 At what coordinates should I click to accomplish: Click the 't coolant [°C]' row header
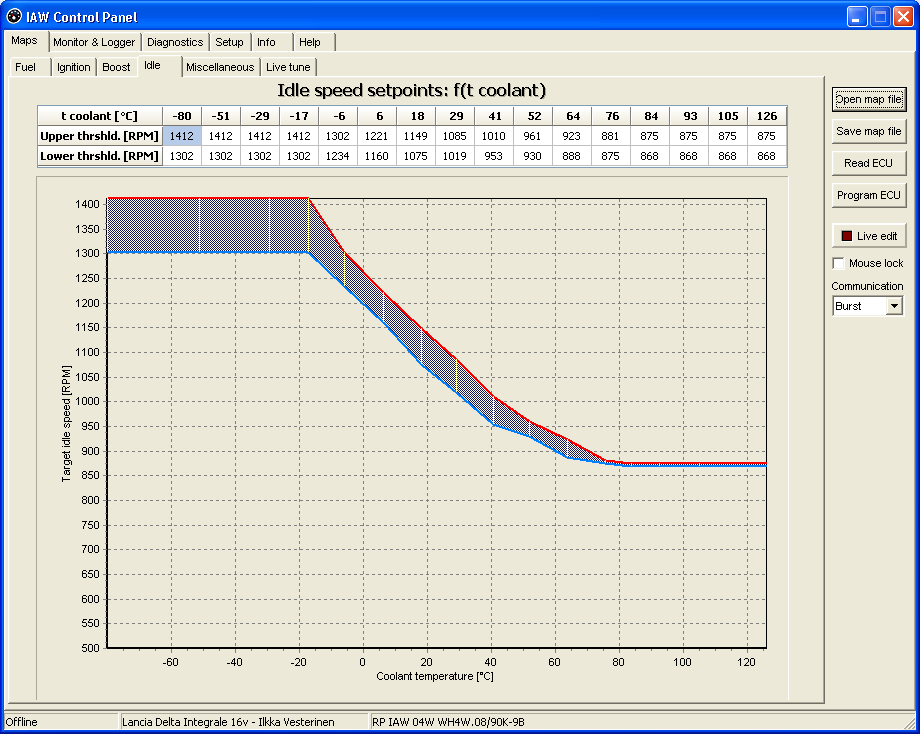[100, 116]
